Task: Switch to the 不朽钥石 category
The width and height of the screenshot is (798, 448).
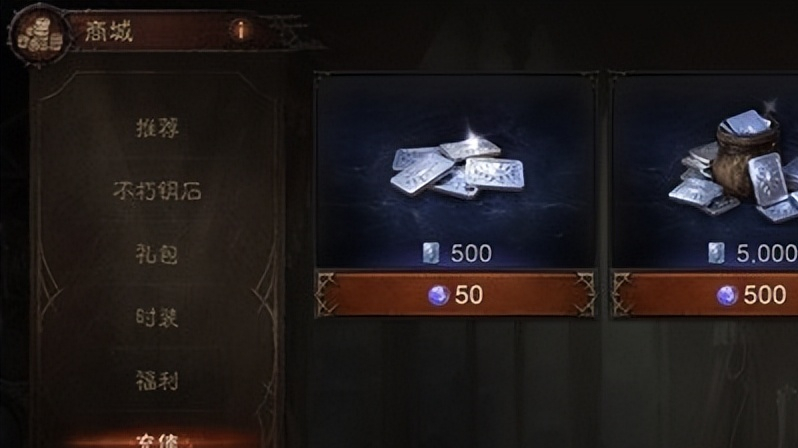Action: tap(157, 191)
